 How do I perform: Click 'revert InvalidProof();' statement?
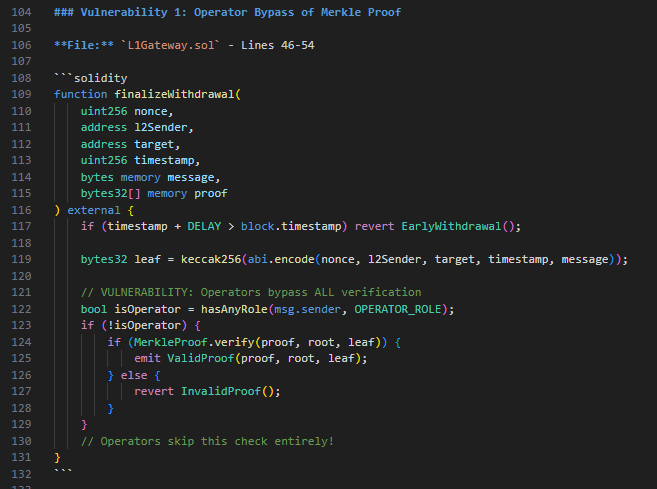[207, 392]
